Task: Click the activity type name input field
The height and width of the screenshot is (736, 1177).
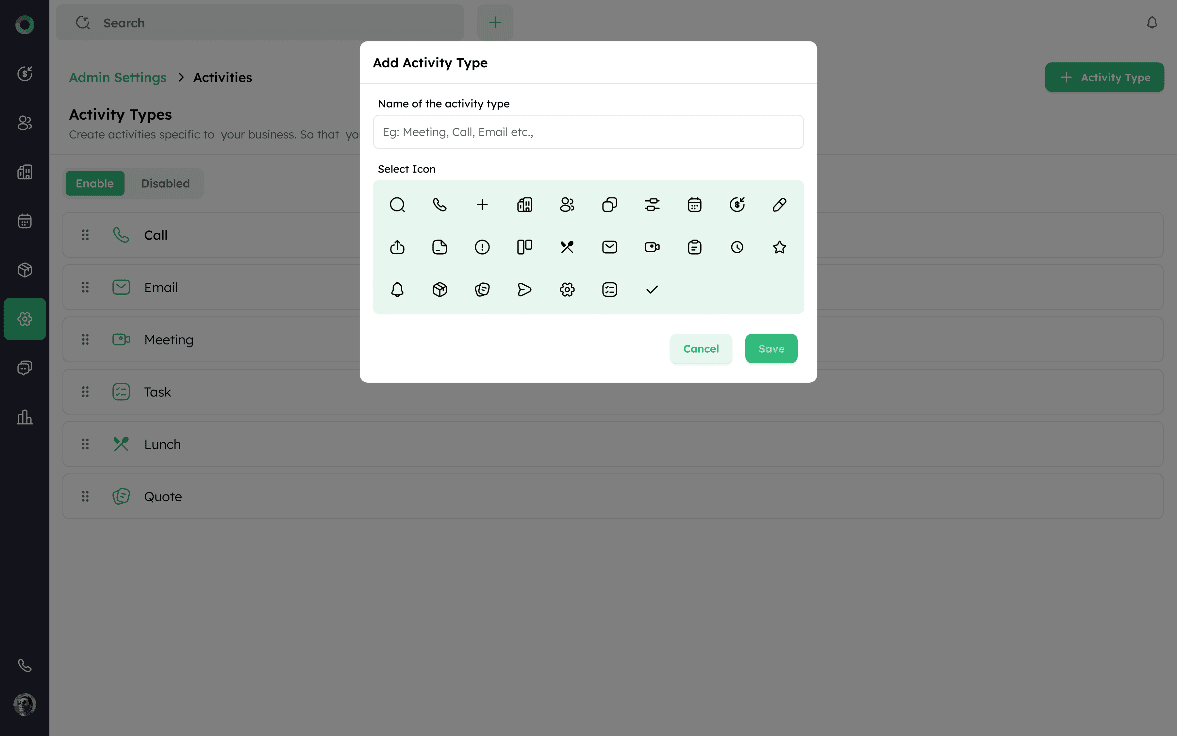Action: (588, 132)
